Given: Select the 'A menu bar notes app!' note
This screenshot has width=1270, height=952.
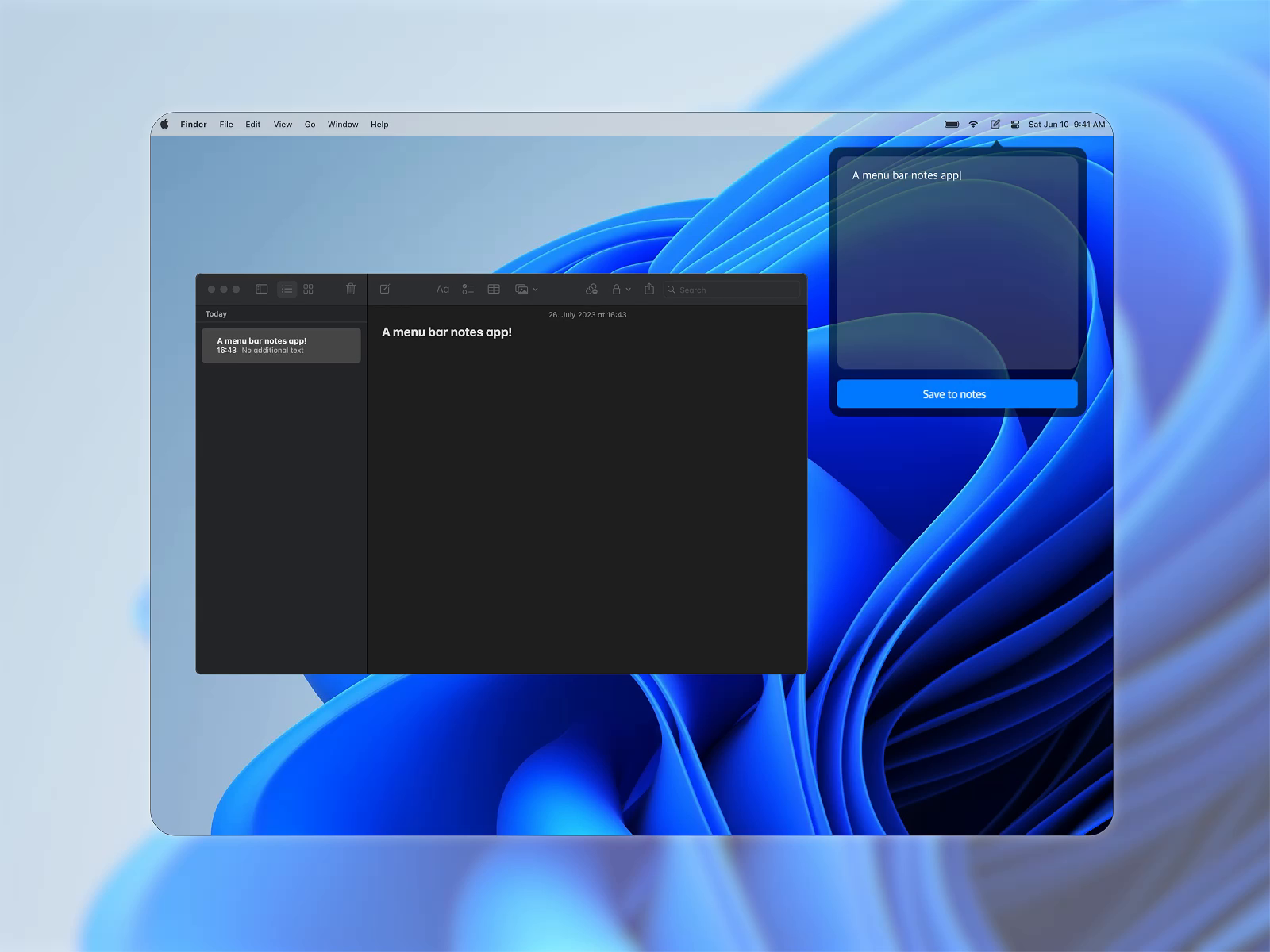Looking at the screenshot, I should [x=281, y=345].
